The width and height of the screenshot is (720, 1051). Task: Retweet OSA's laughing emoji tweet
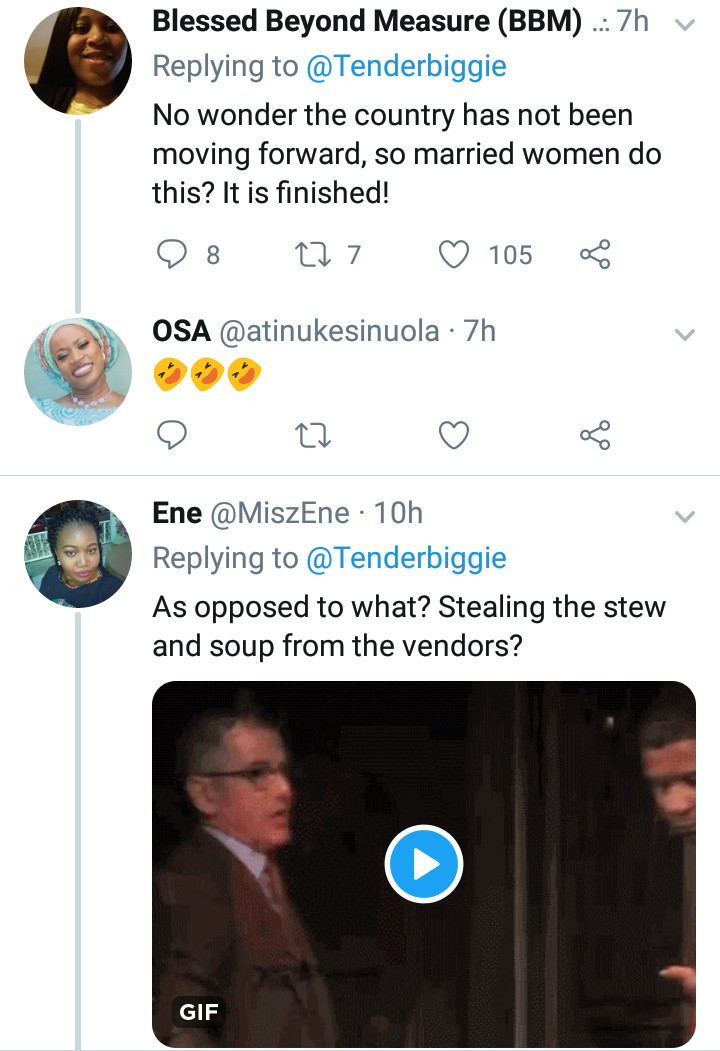pyautogui.click(x=313, y=434)
